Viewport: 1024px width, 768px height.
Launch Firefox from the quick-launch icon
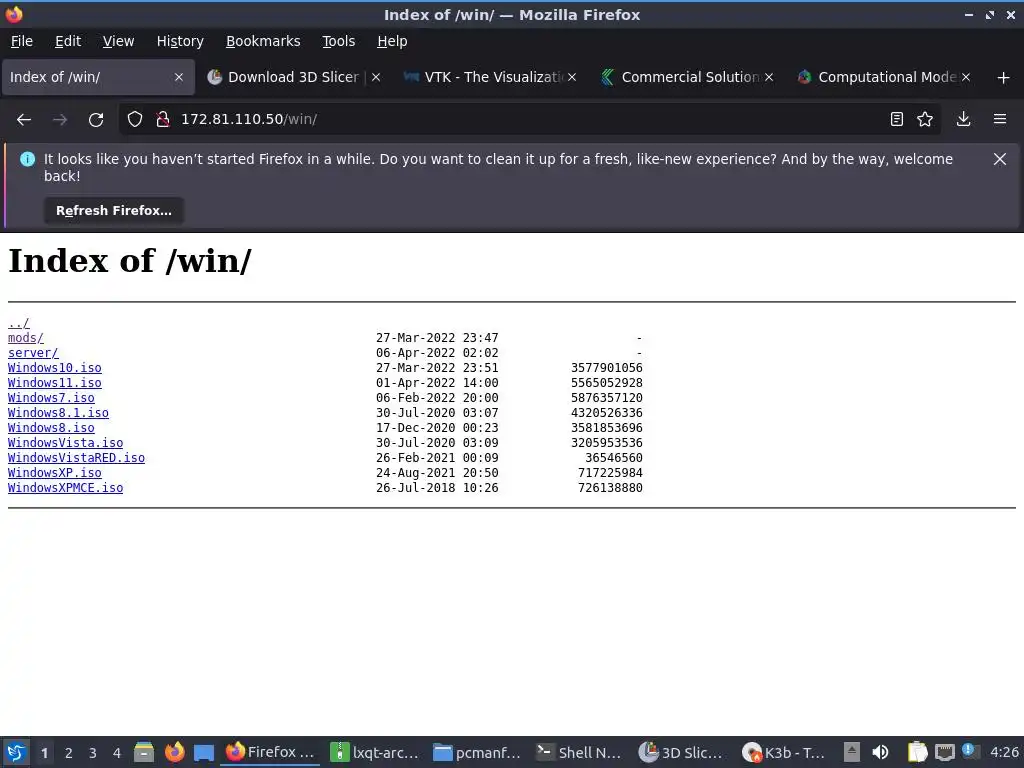tap(174, 752)
